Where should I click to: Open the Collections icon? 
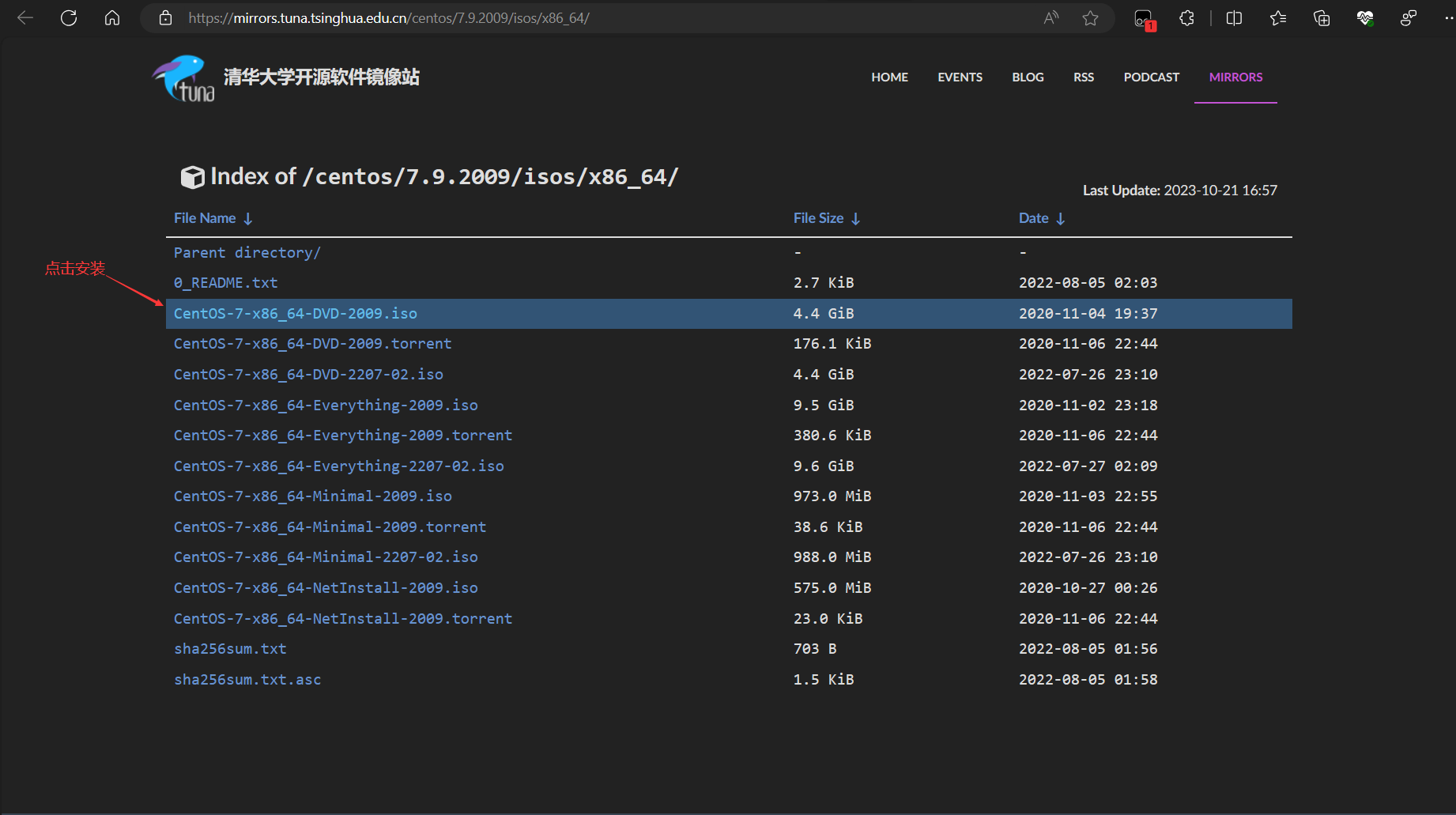coord(1320,17)
